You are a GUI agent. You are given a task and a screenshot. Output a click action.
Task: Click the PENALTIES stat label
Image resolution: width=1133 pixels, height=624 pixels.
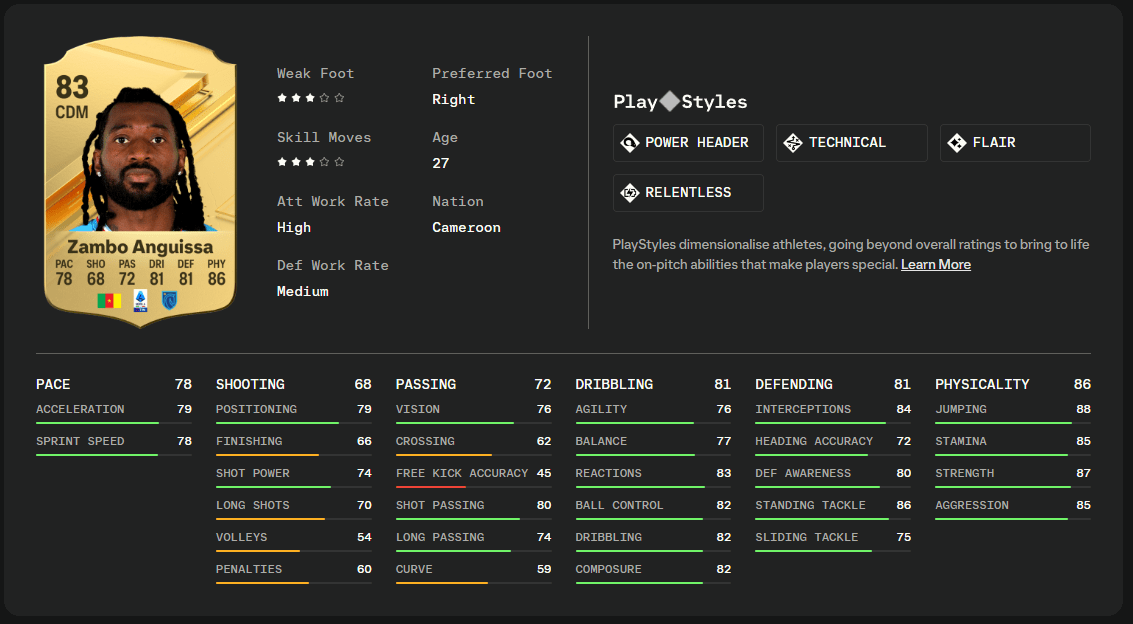click(249, 569)
